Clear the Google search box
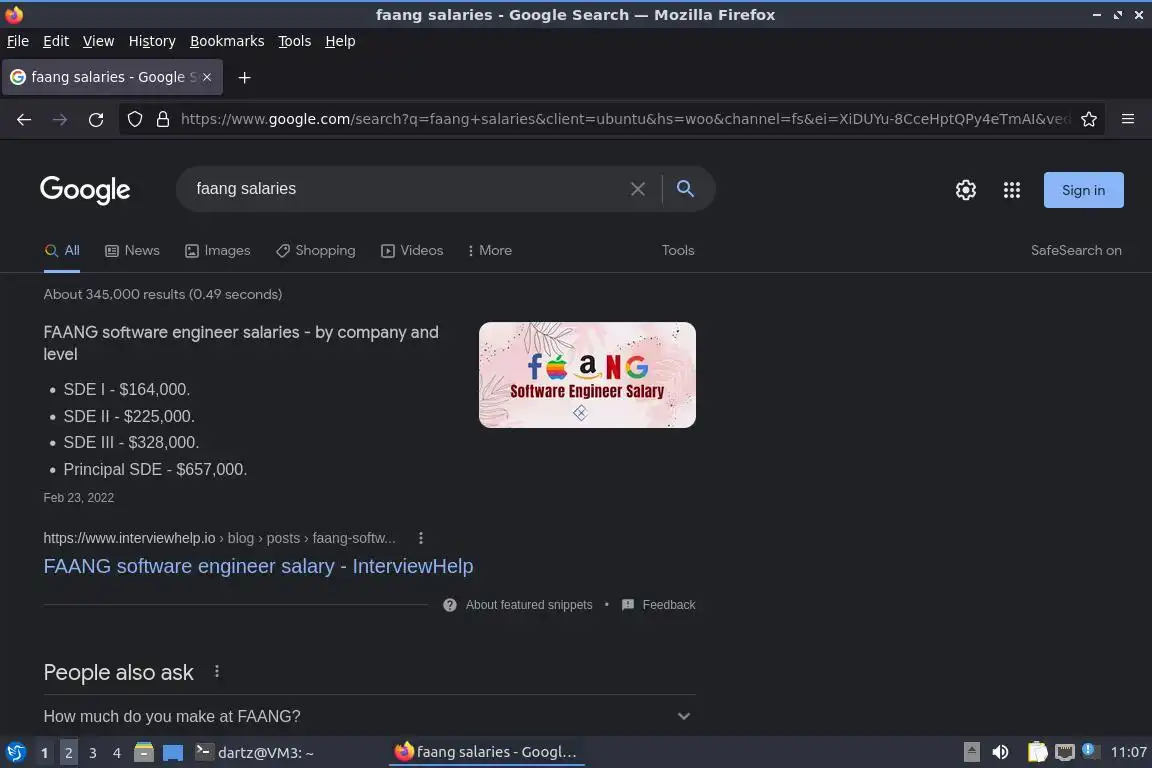Screen dimensions: 1152x768 (x=638, y=189)
